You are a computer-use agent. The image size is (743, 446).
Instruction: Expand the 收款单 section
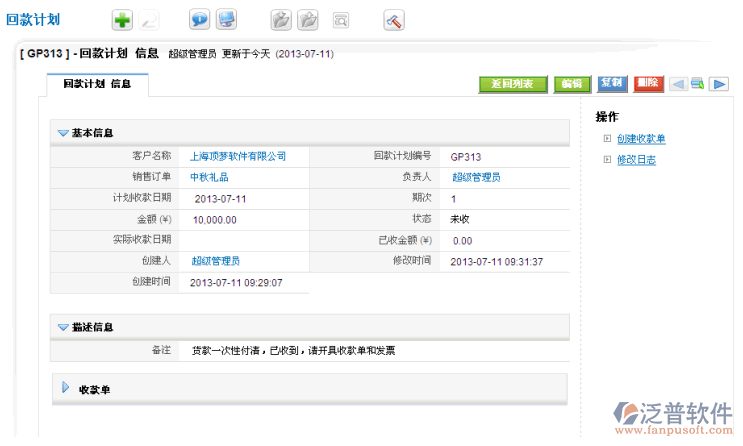coord(66,388)
